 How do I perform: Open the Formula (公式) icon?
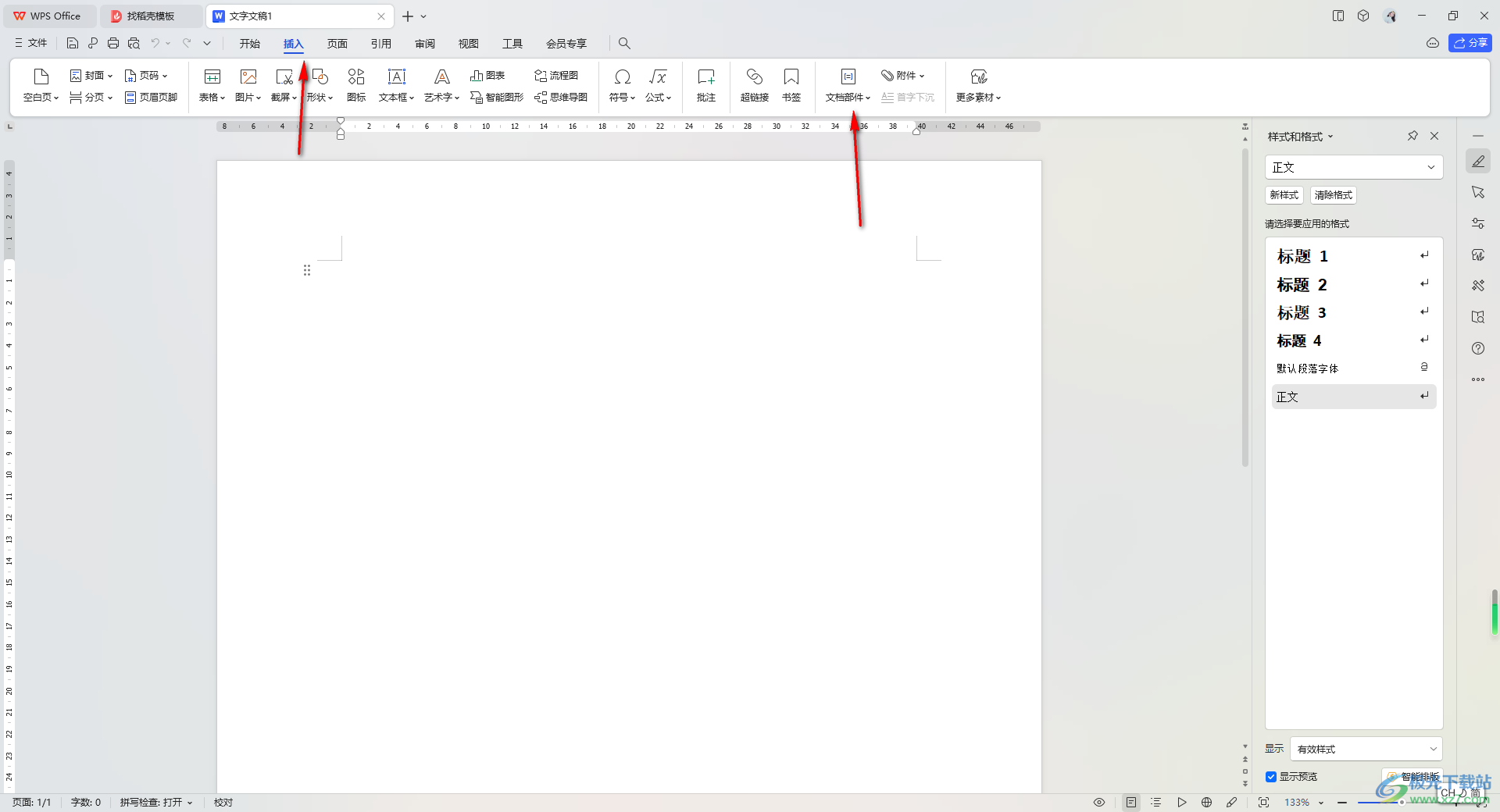tap(658, 77)
